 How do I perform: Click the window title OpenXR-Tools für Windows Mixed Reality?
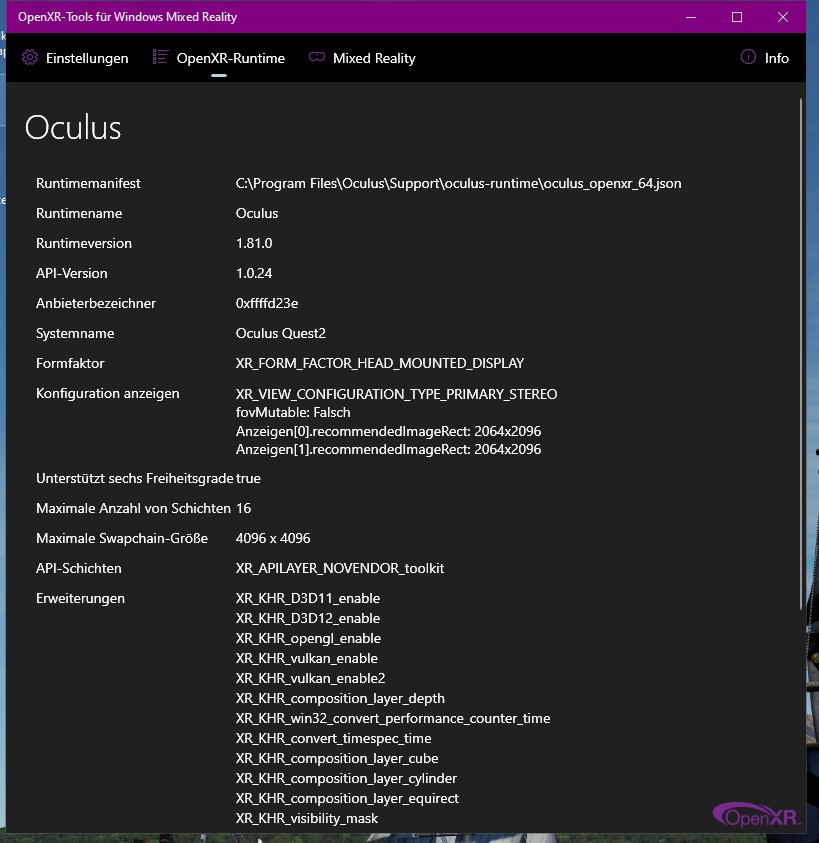click(127, 17)
